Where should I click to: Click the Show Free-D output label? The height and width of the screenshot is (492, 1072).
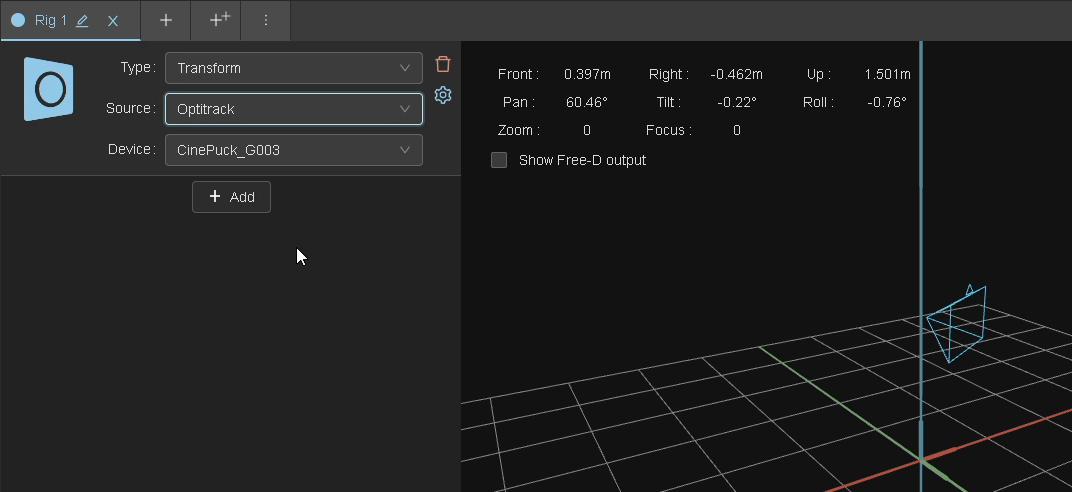(x=582, y=160)
